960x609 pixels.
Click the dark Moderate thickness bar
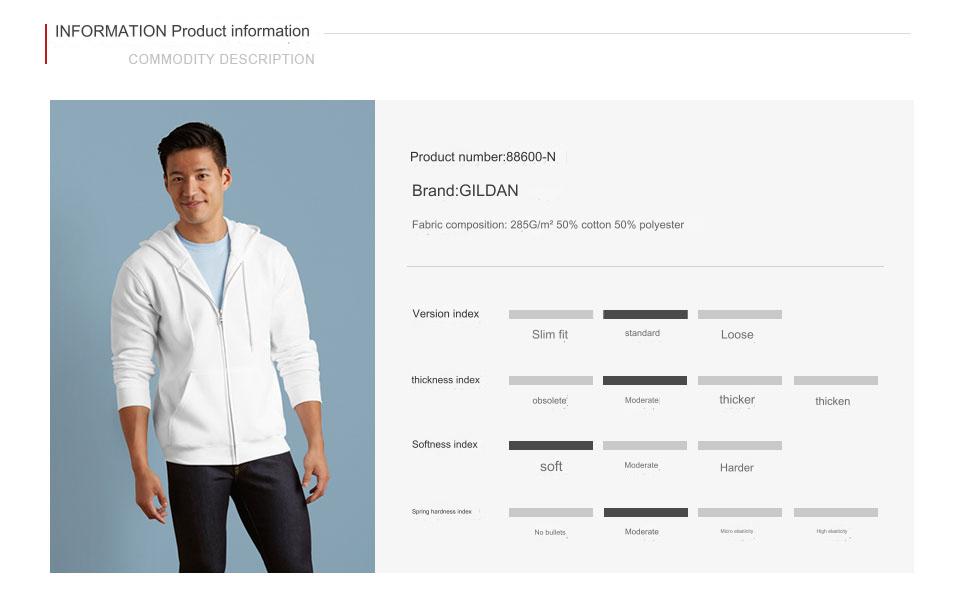645,380
